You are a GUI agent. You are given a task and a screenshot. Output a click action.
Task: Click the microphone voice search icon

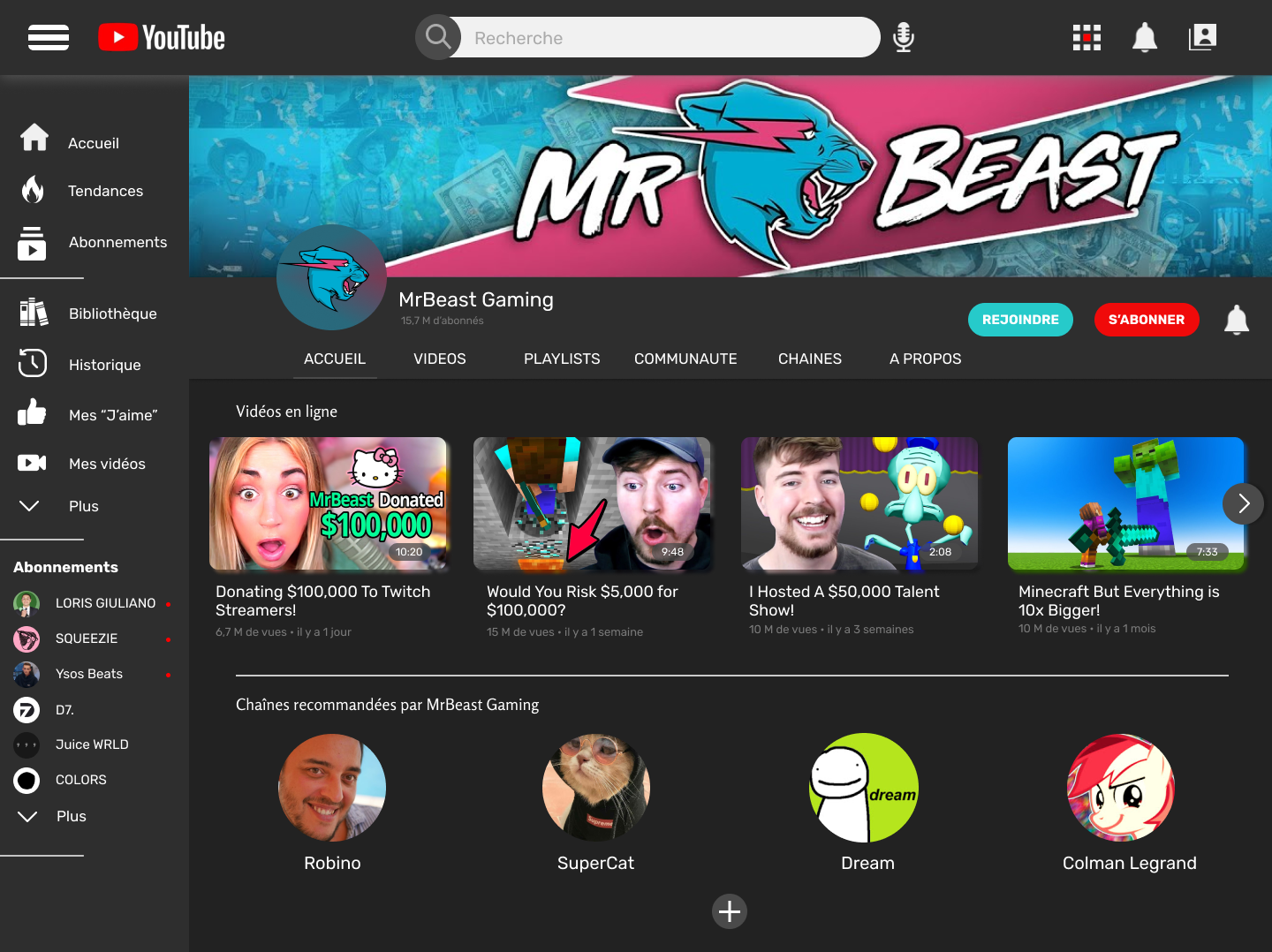coord(903,38)
